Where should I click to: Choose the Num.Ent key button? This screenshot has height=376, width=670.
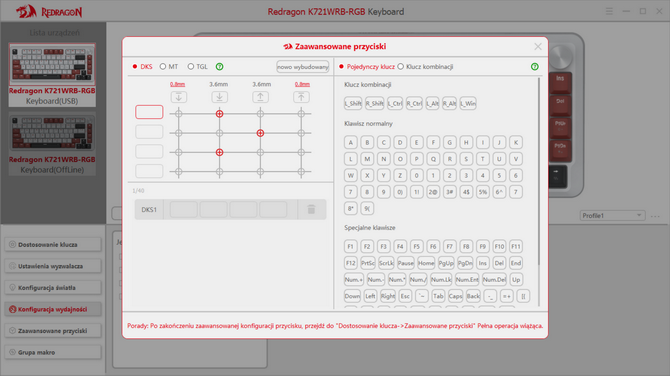(x=467, y=280)
